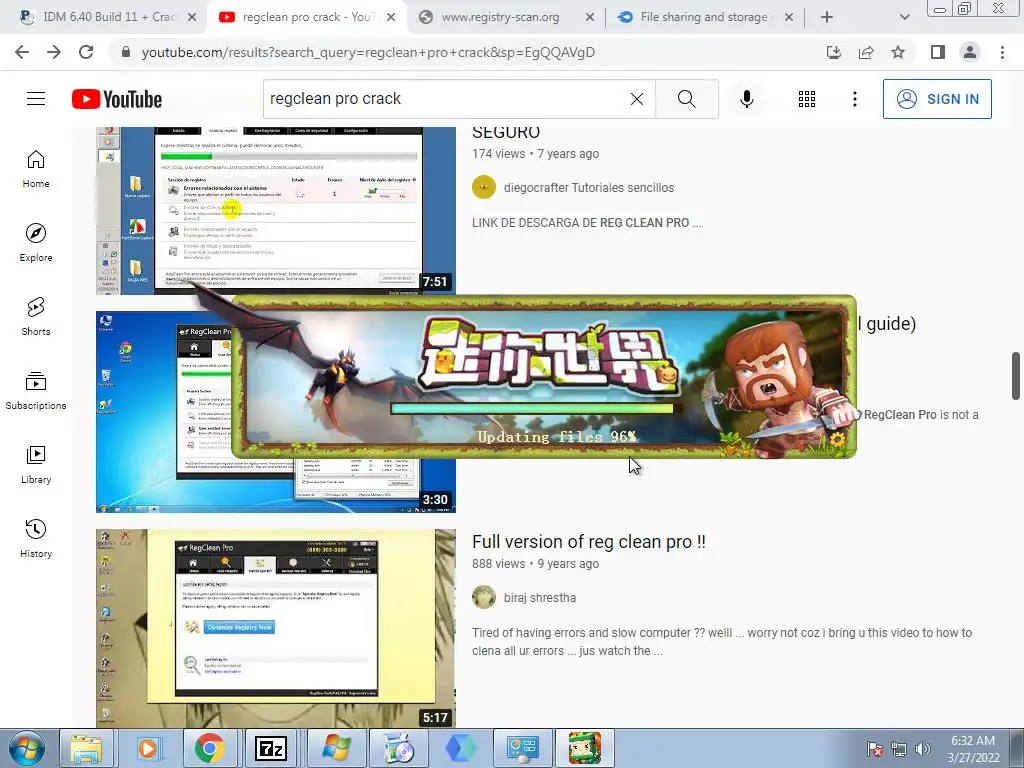Open diegocrafter Tutoriales sencillos channel
1024x768 pixels.
588,187
